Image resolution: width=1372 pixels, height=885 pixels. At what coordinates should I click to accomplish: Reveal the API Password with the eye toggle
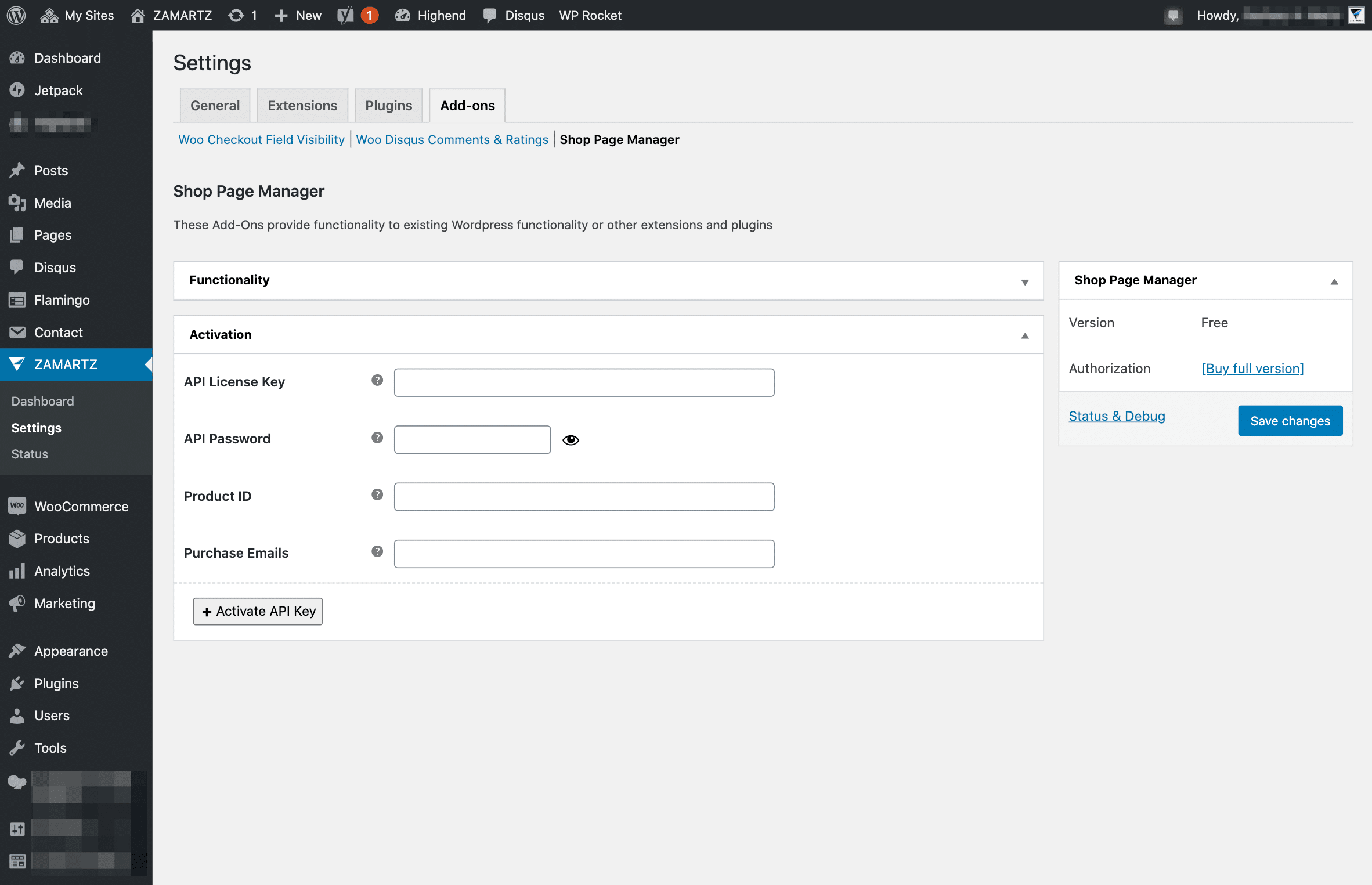(571, 439)
